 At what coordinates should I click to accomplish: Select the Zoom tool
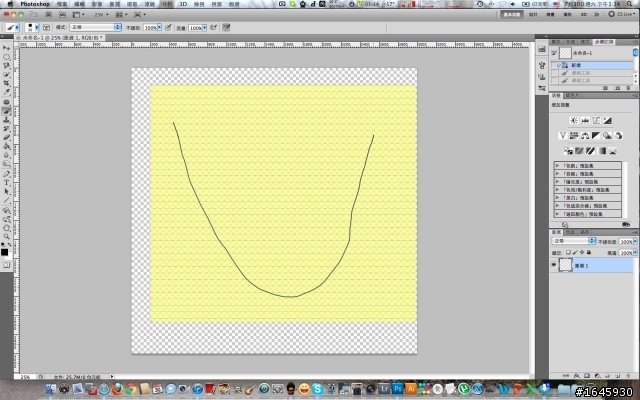[7, 237]
